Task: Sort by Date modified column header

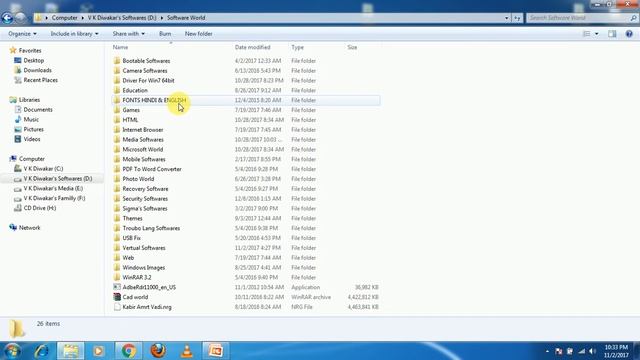Action: pyautogui.click(x=253, y=47)
